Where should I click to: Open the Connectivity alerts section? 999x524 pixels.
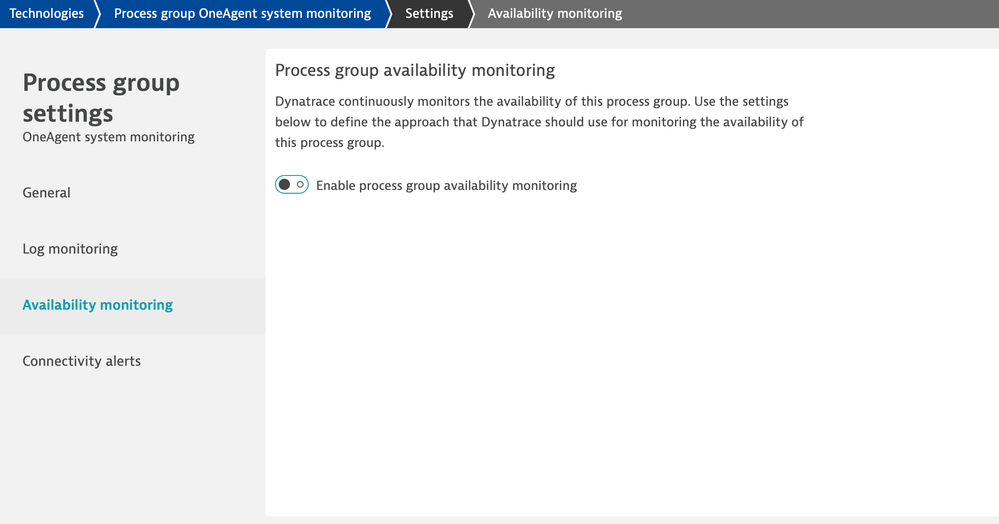[x=82, y=361]
